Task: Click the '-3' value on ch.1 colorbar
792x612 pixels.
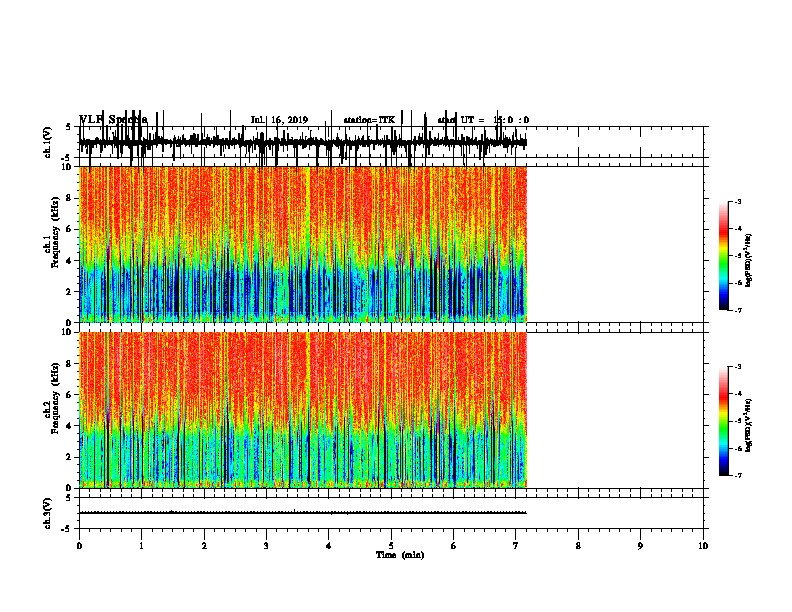Action: point(737,201)
